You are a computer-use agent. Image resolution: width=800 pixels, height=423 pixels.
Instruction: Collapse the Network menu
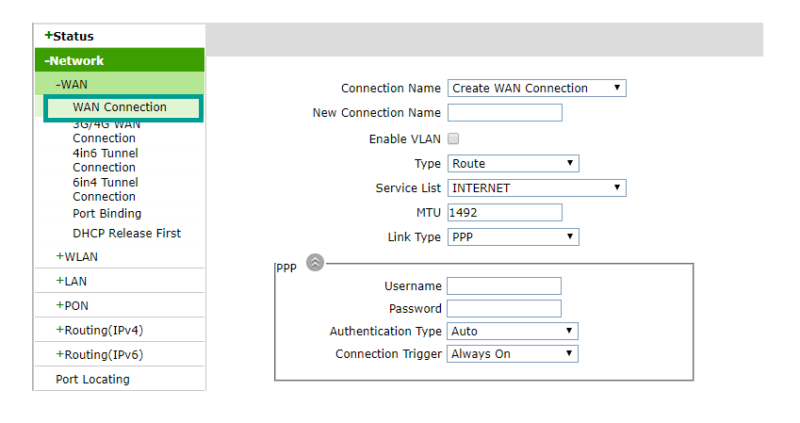[74, 61]
